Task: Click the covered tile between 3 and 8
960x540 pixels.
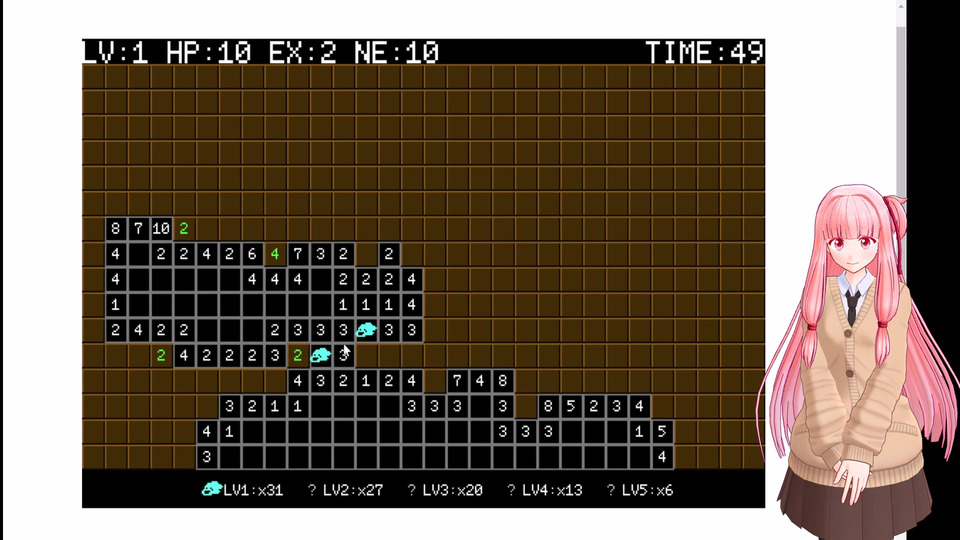Action: [x=525, y=406]
